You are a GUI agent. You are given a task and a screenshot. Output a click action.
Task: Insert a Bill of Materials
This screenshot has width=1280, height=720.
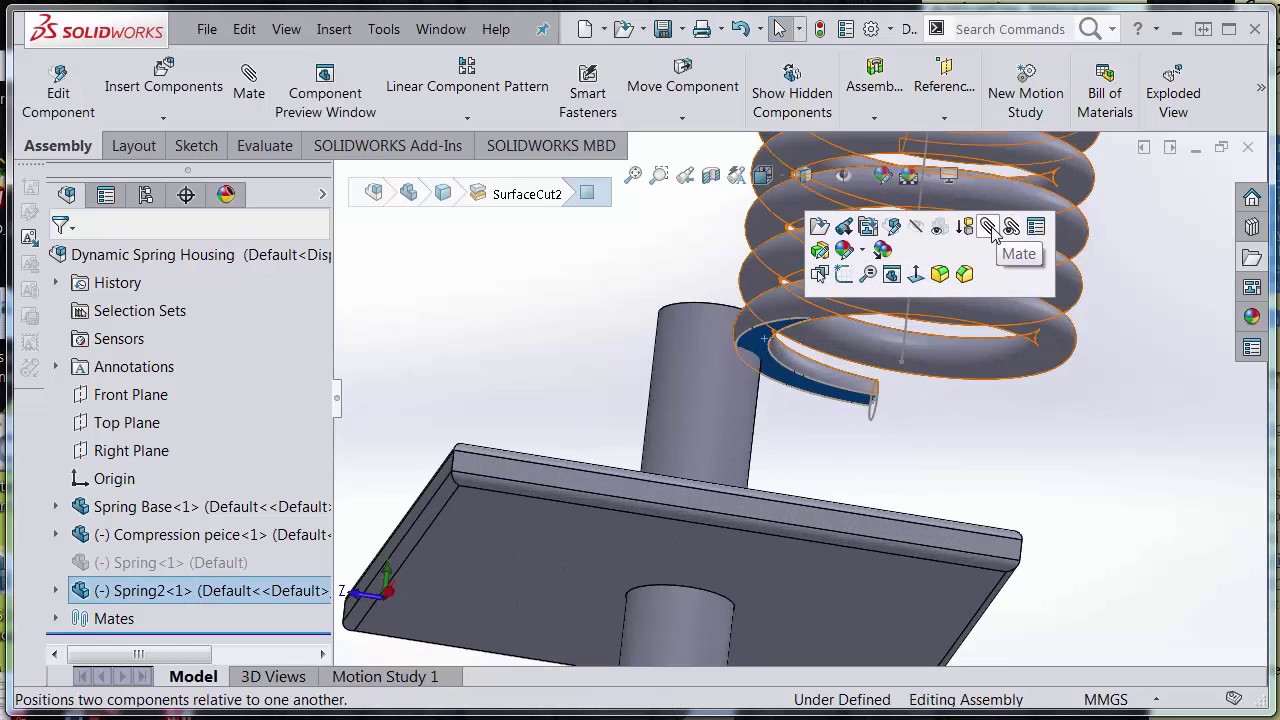pyautogui.click(x=1105, y=92)
